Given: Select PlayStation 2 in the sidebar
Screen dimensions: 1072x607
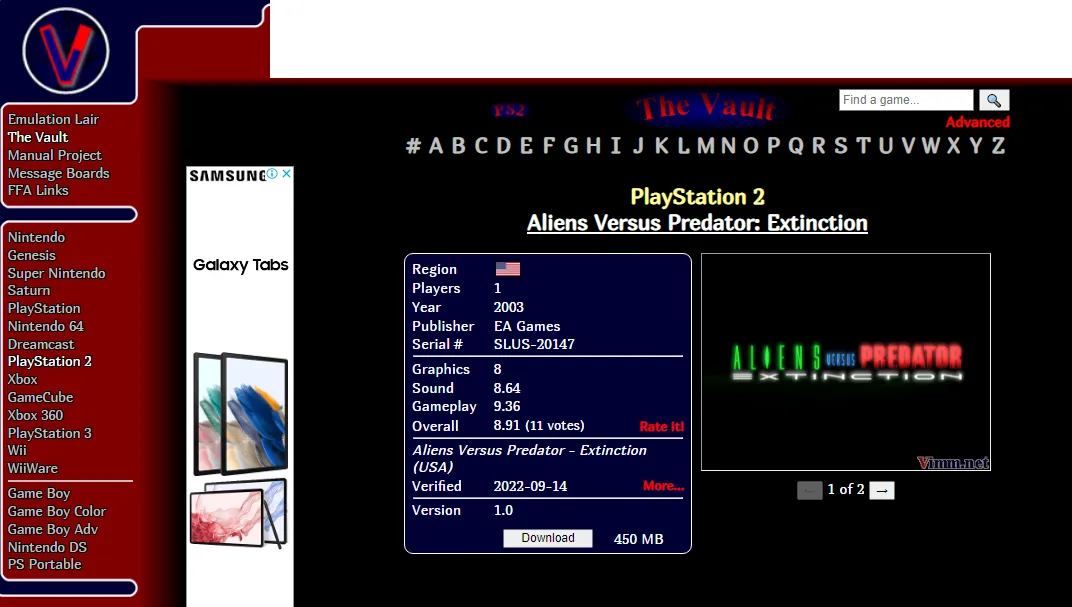Looking at the screenshot, I should pos(50,362).
